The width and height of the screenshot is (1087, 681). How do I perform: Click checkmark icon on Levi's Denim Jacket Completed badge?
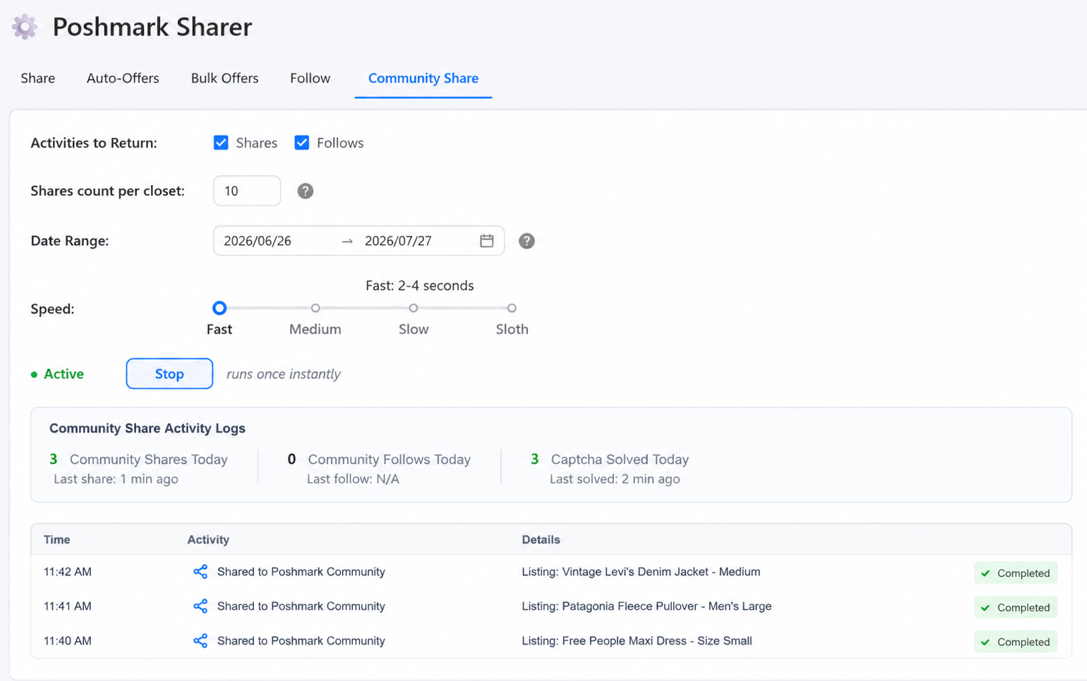(985, 574)
